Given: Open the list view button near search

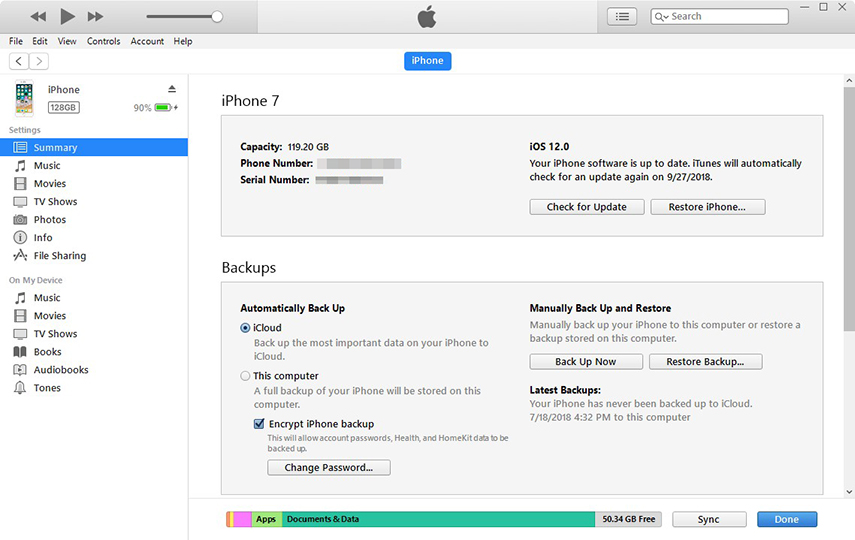Looking at the screenshot, I should 622,16.
